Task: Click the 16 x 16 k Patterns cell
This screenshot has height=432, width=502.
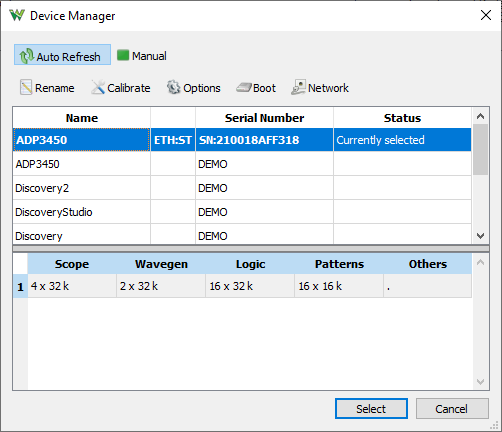Action: click(339, 286)
